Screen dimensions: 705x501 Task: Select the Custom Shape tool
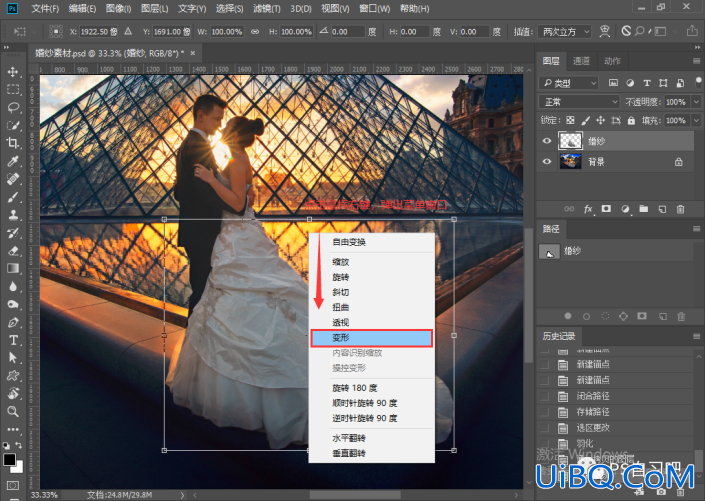click(x=13, y=376)
